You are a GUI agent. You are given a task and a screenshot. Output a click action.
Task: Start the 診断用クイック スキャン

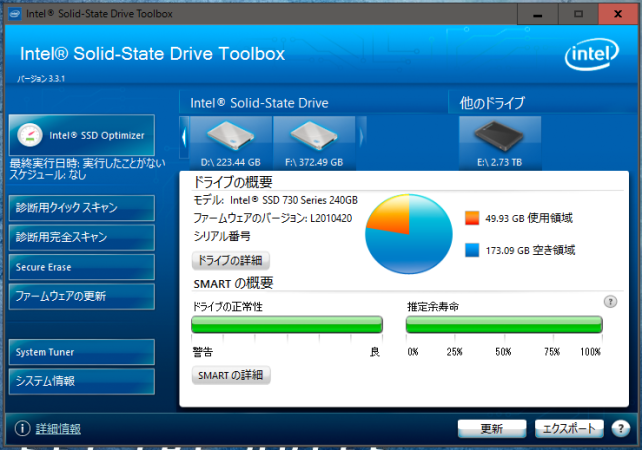82,208
